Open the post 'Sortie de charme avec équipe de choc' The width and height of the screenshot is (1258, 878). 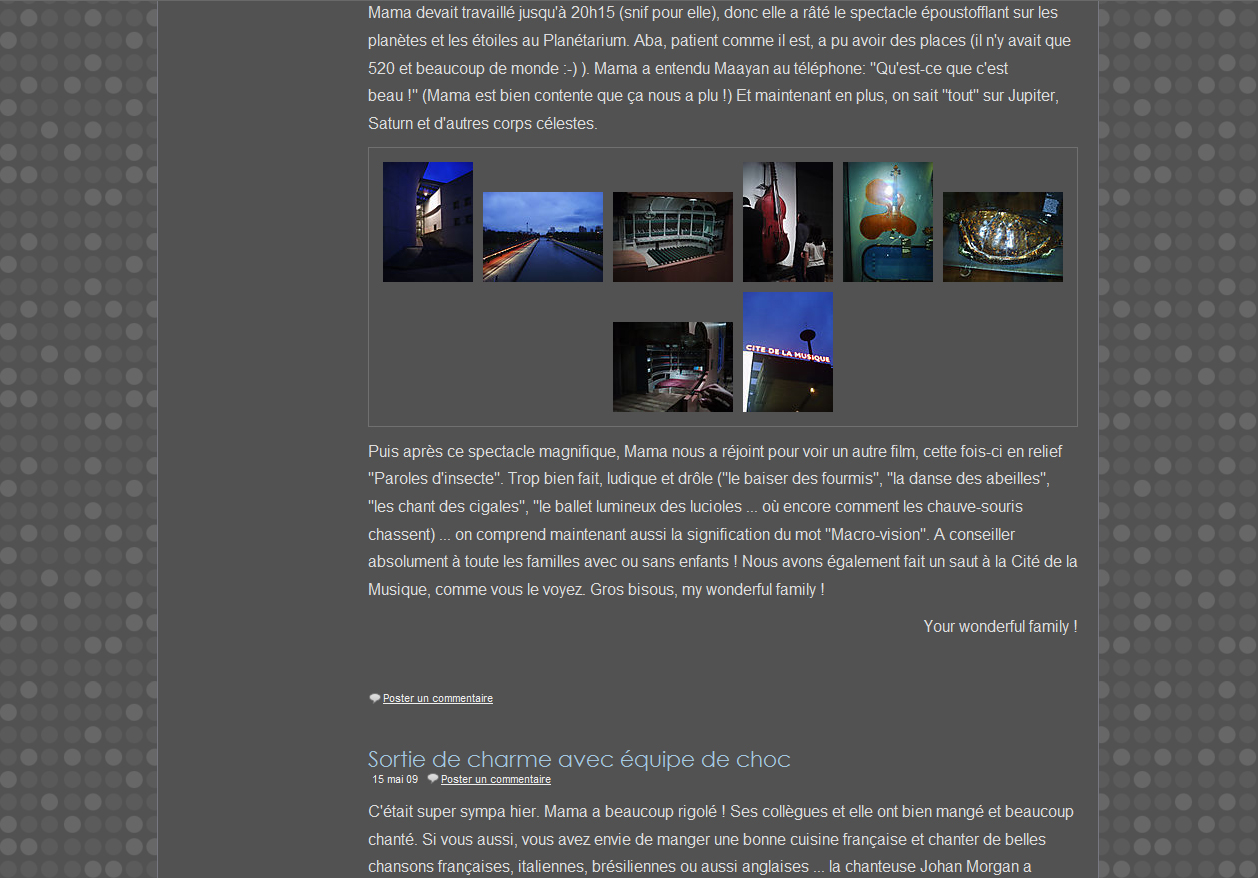pyautogui.click(x=579, y=759)
